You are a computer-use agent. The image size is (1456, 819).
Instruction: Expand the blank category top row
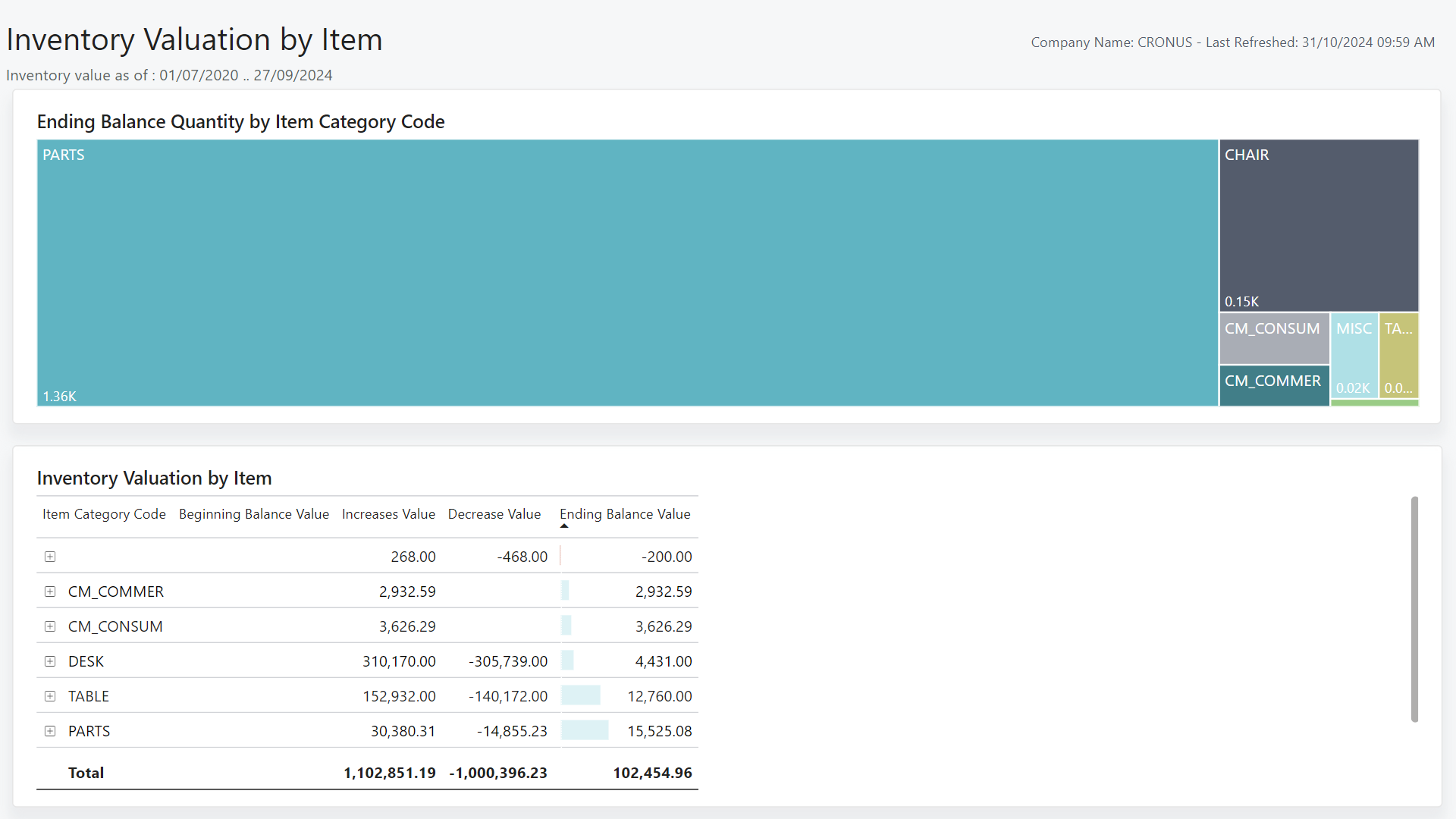coord(50,557)
